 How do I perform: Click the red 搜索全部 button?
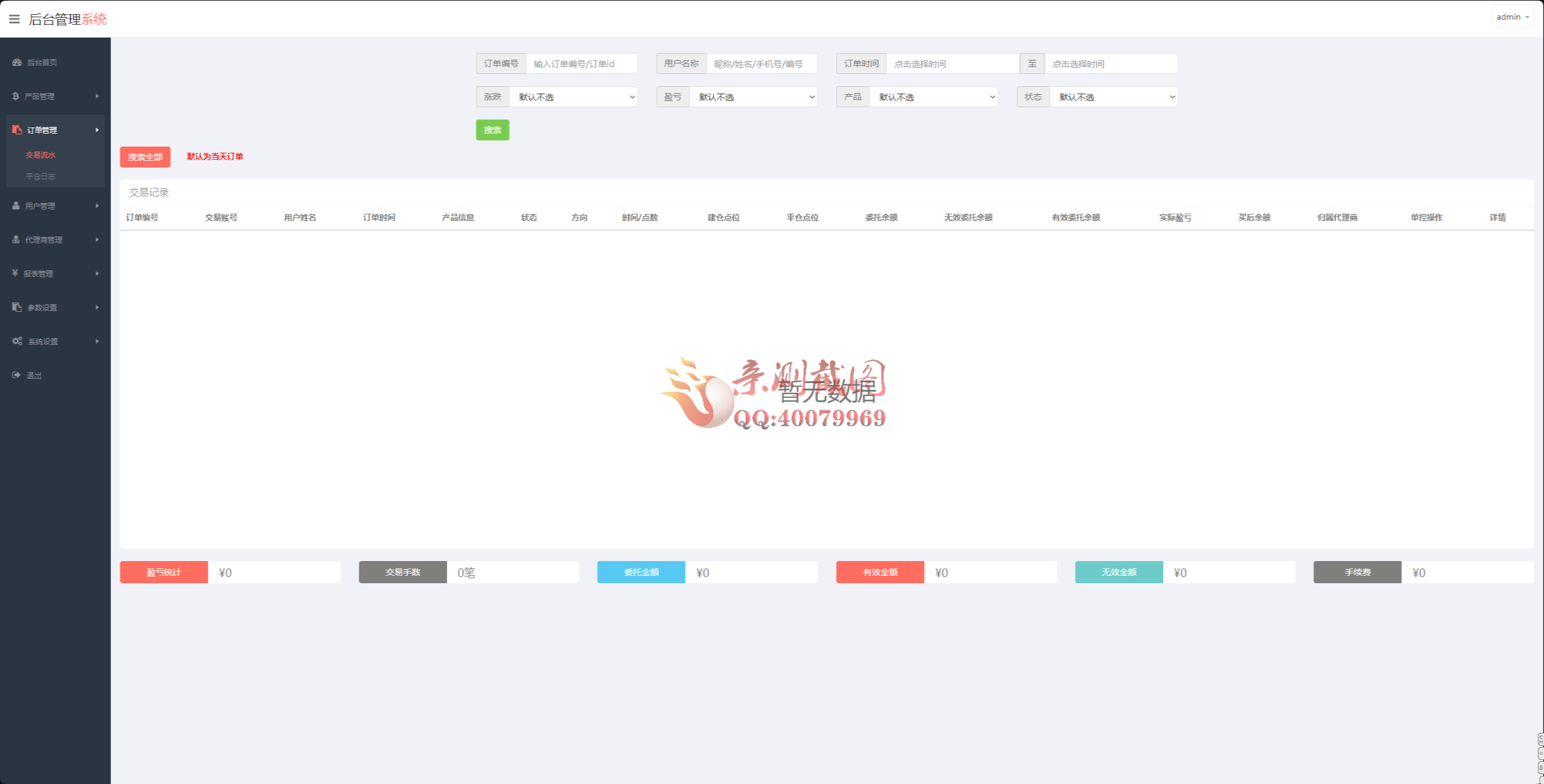[145, 157]
